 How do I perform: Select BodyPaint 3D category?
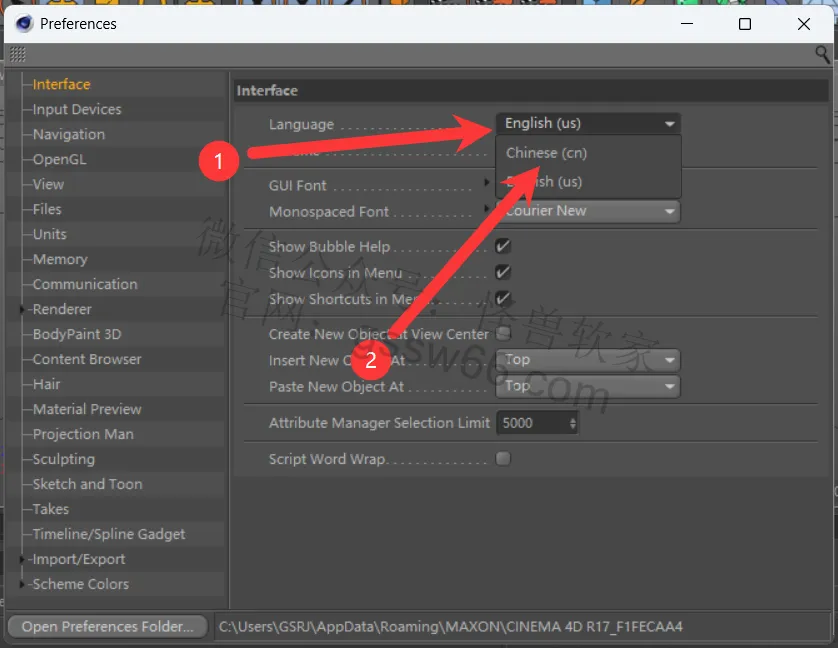point(77,334)
